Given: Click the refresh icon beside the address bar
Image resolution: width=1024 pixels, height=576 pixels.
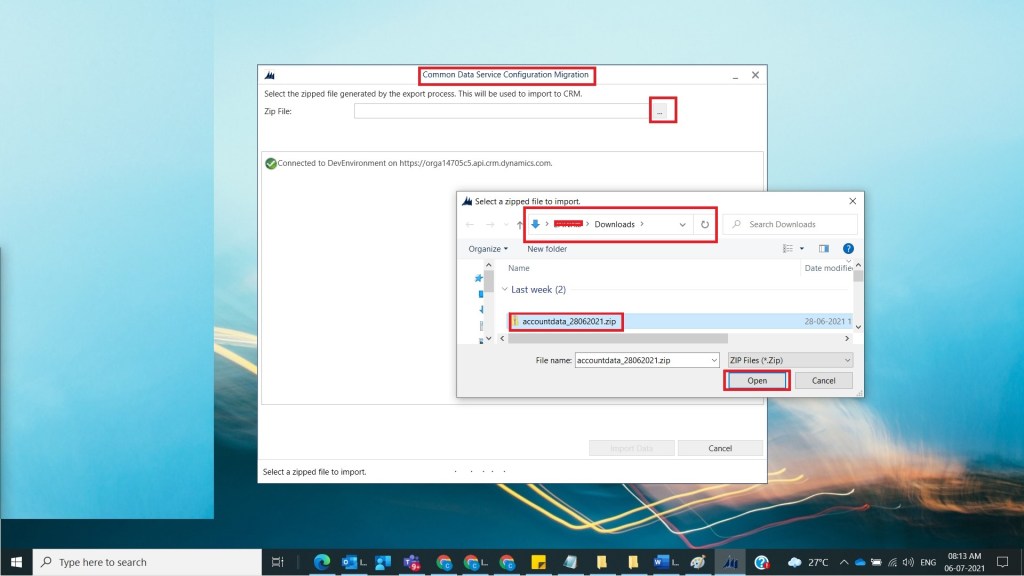Looking at the screenshot, I should (705, 224).
